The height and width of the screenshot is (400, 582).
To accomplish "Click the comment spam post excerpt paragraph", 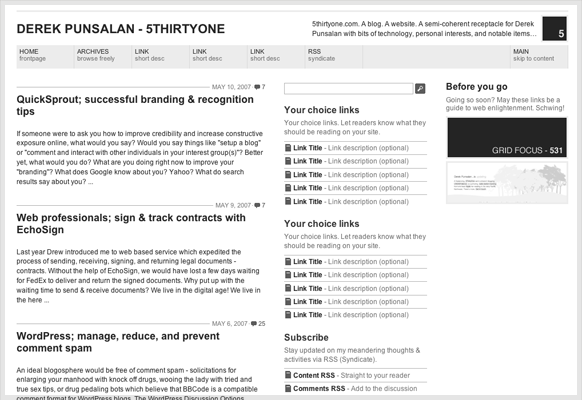I will 137,384.
